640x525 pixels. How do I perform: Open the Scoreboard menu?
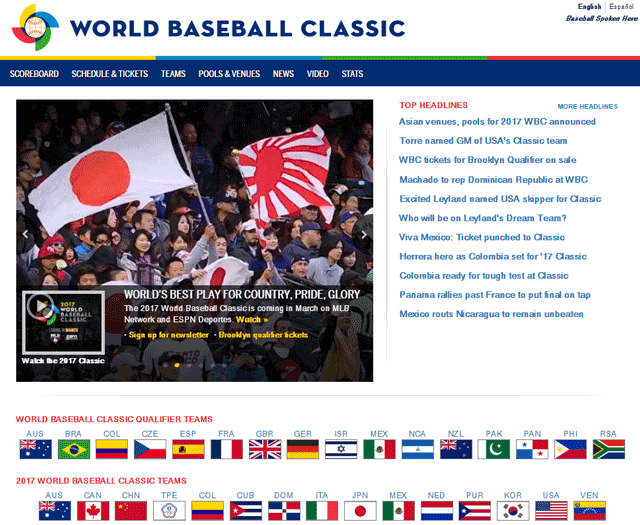pyautogui.click(x=34, y=74)
